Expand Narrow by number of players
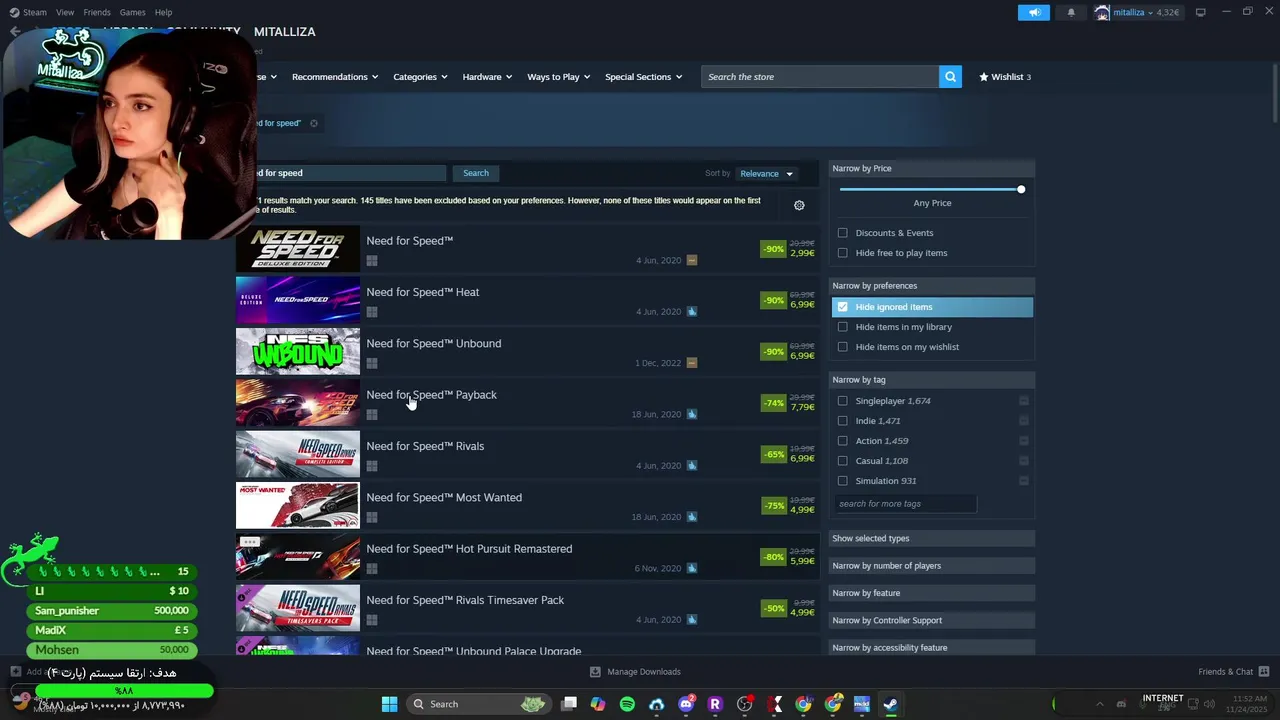1280x720 pixels. coord(932,566)
